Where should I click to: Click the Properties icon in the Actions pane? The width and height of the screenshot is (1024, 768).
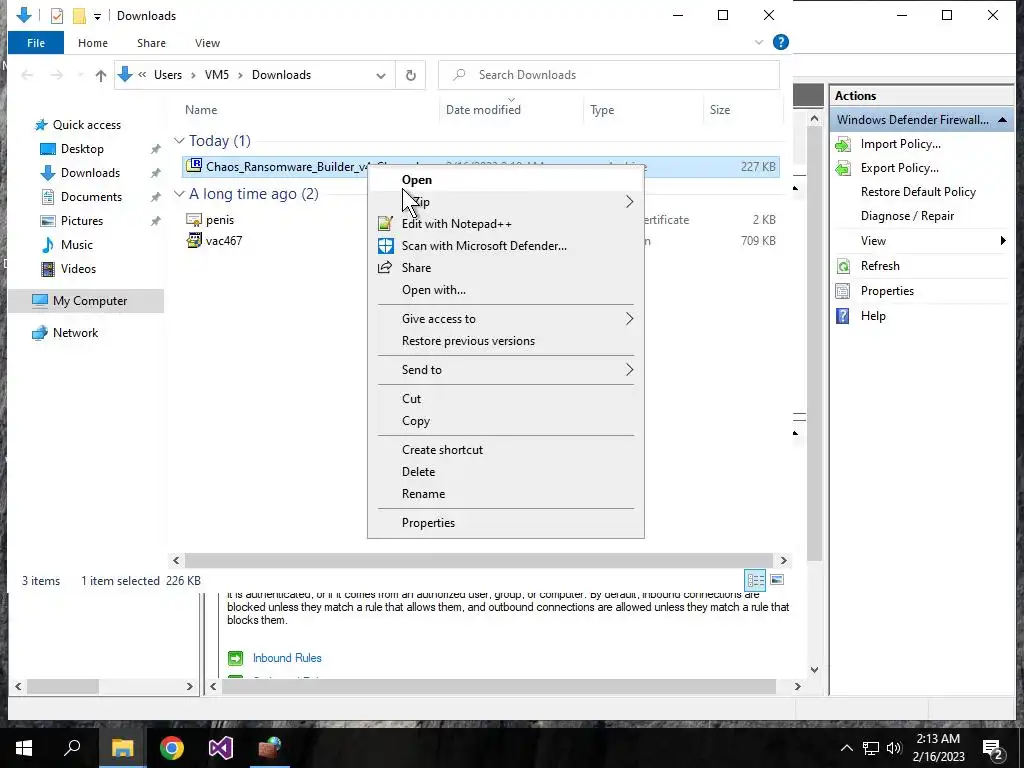point(843,291)
